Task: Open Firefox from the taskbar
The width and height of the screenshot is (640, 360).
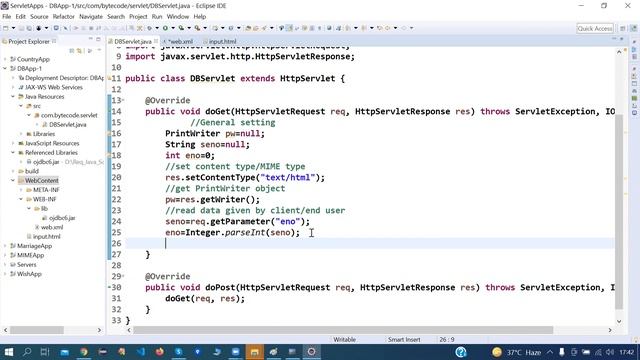Action: click(160, 352)
